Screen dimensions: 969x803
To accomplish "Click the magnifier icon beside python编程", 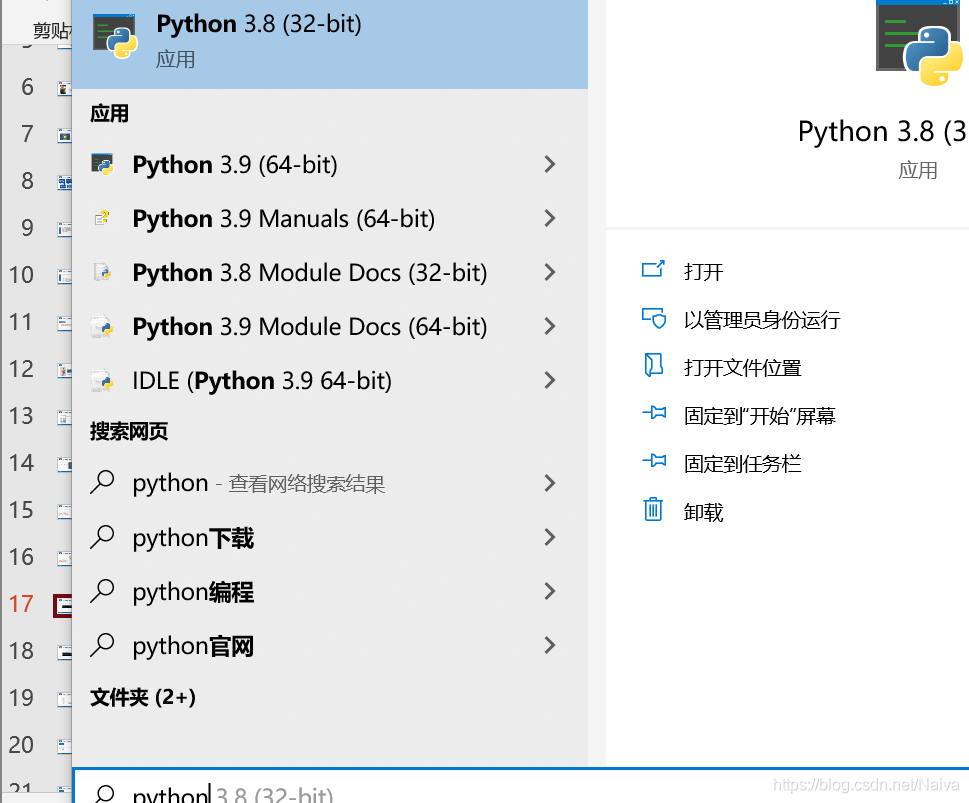I will click(x=103, y=591).
